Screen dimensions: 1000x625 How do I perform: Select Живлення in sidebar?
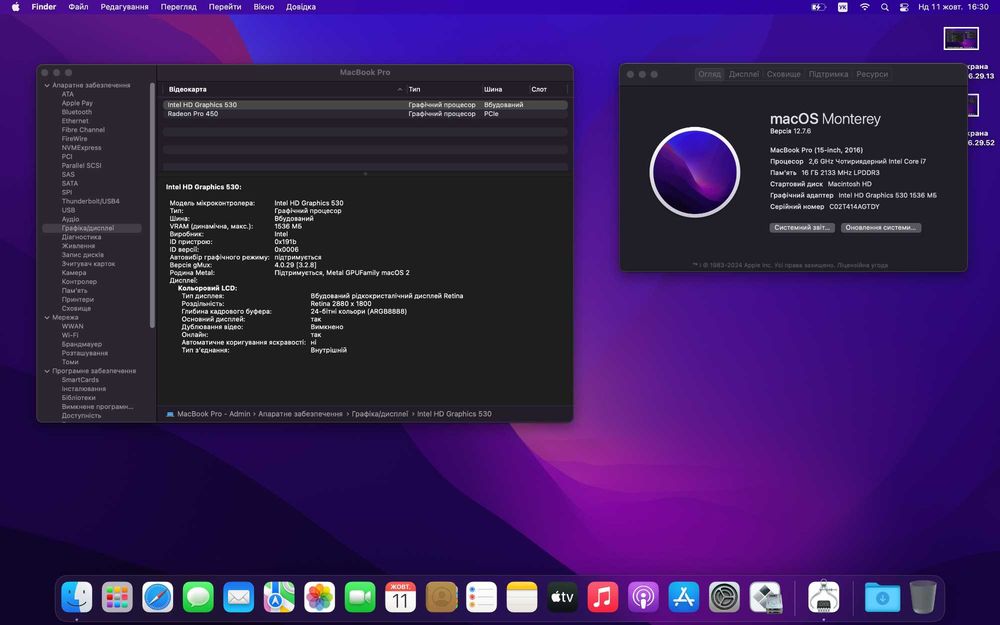[78, 246]
